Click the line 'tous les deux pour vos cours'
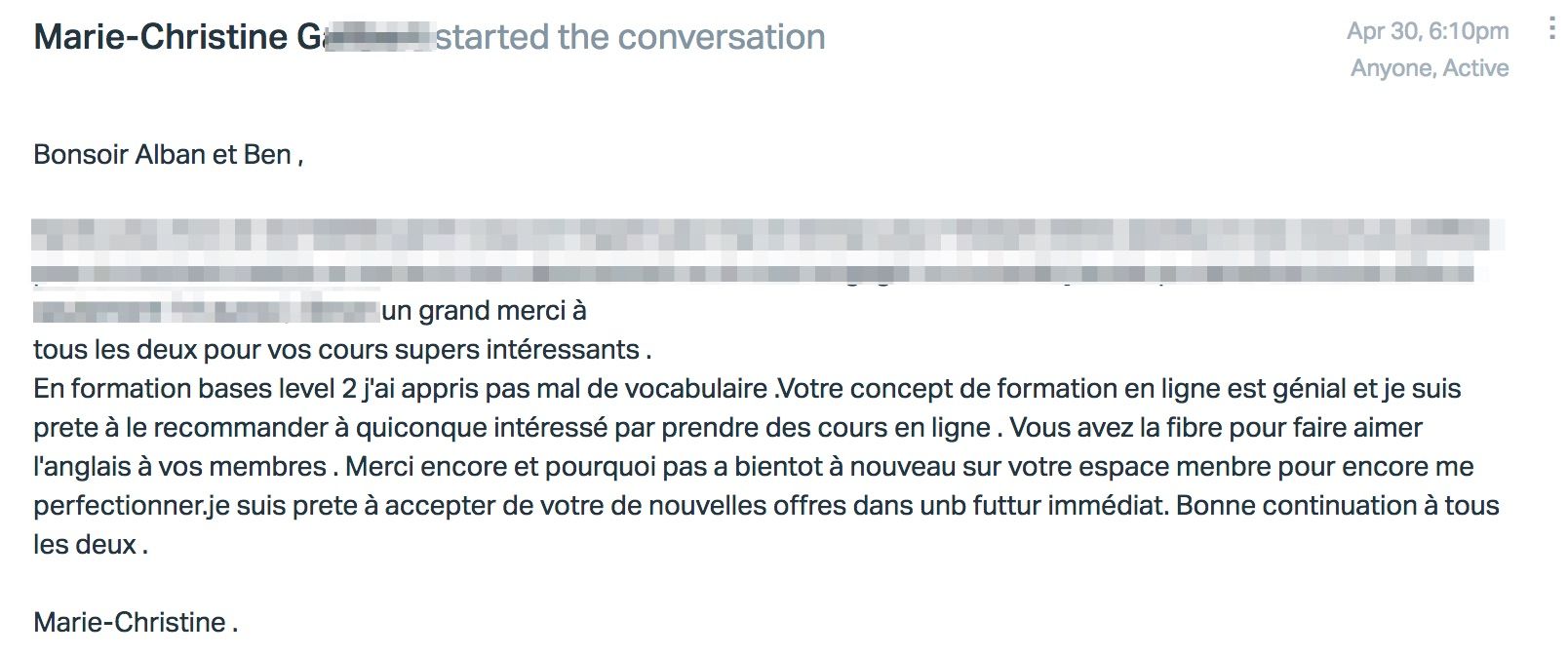This screenshot has width=1568, height=657. tap(342, 349)
